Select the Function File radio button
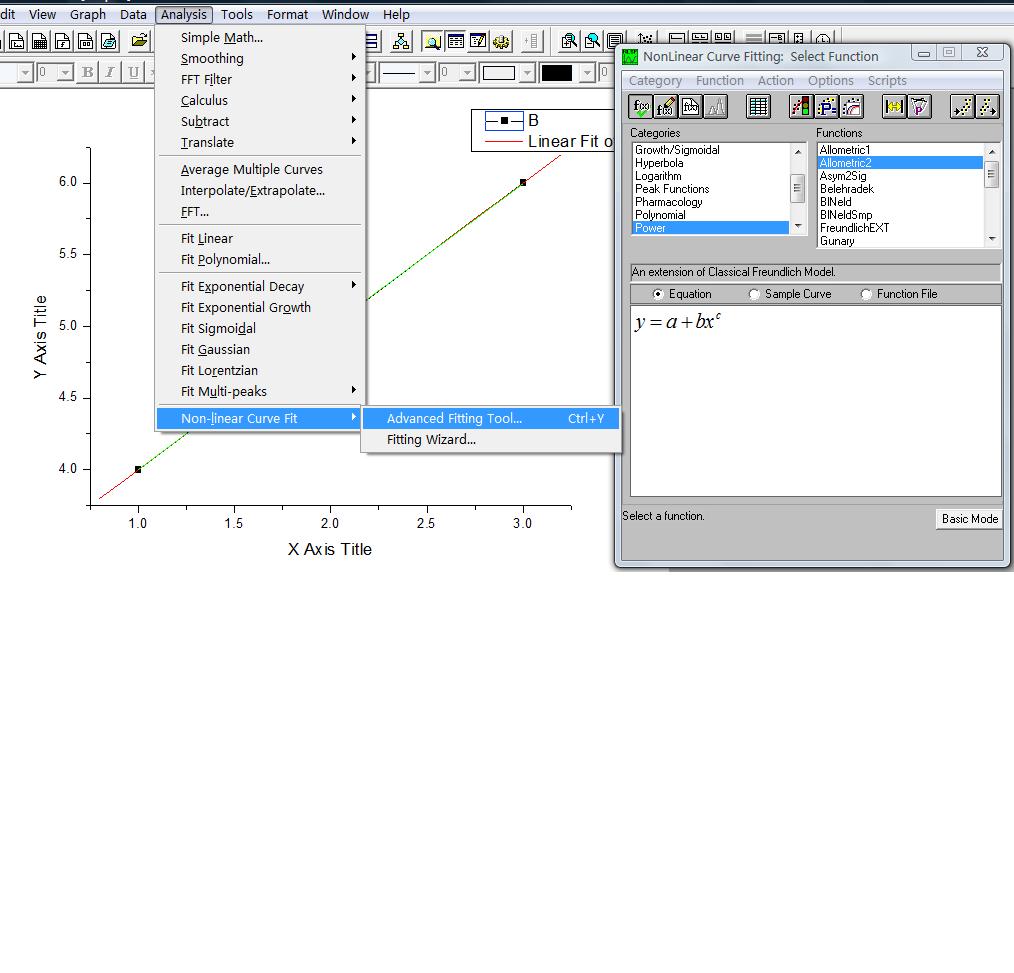 pos(866,294)
